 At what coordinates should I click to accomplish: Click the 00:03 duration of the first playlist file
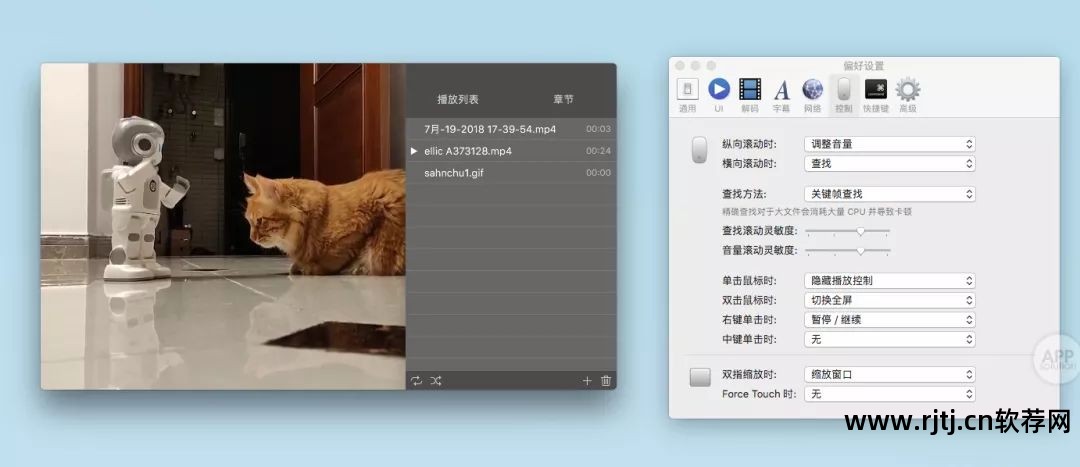(598, 129)
